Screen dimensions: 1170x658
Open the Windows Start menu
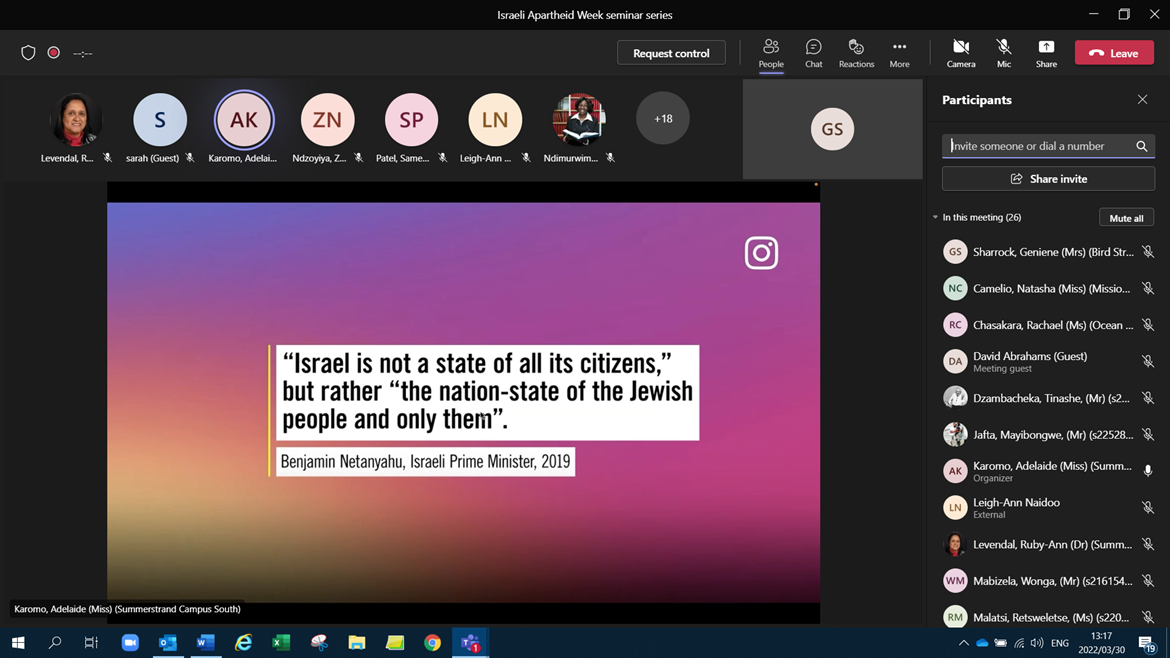pos(18,642)
